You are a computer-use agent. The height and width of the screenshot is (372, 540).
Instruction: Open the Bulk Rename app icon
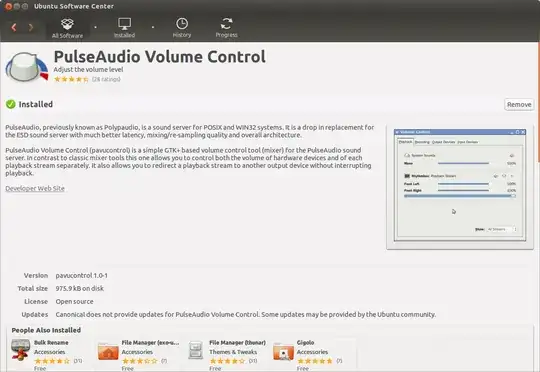20,350
